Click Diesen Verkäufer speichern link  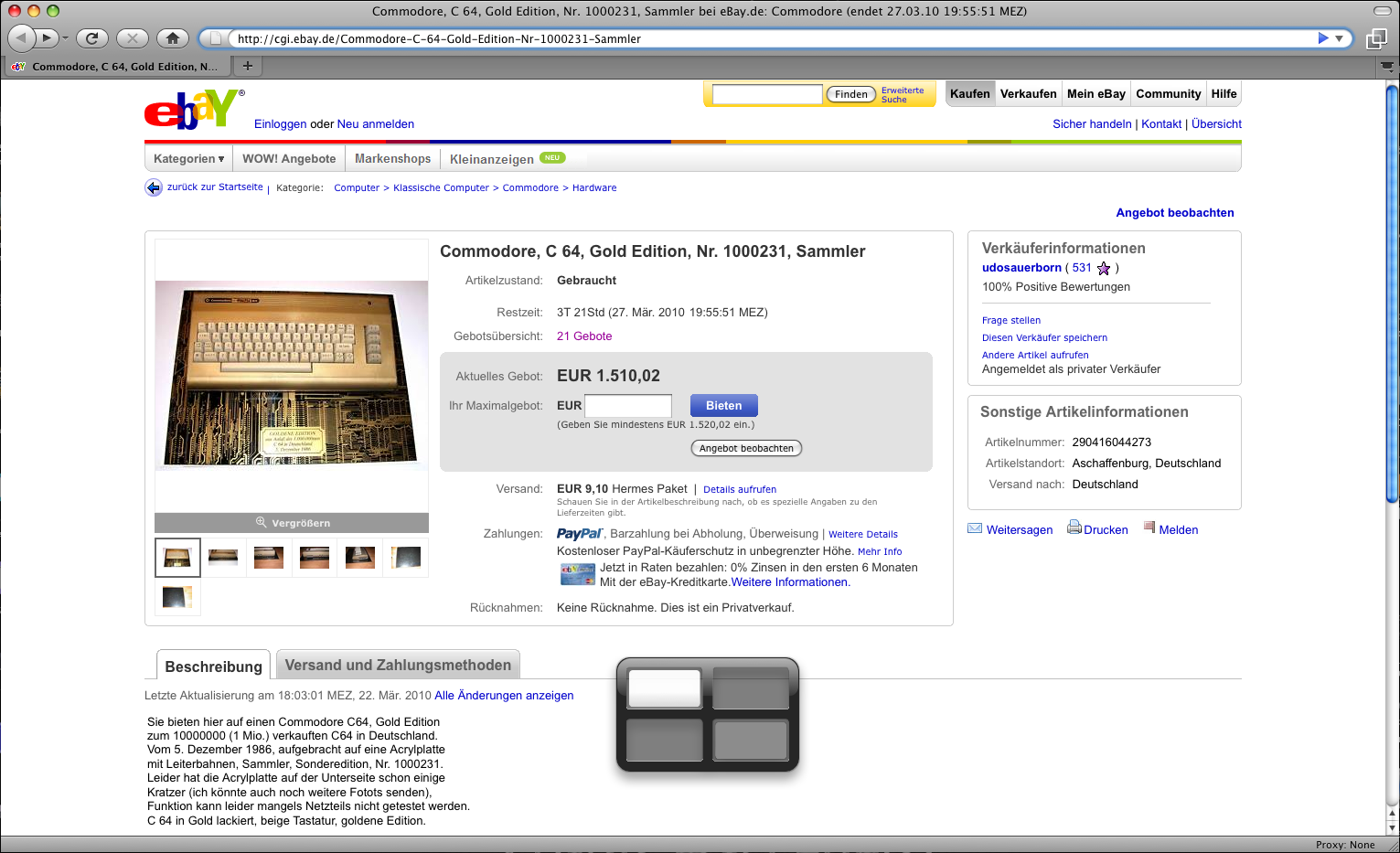pyautogui.click(x=1044, y=337)
